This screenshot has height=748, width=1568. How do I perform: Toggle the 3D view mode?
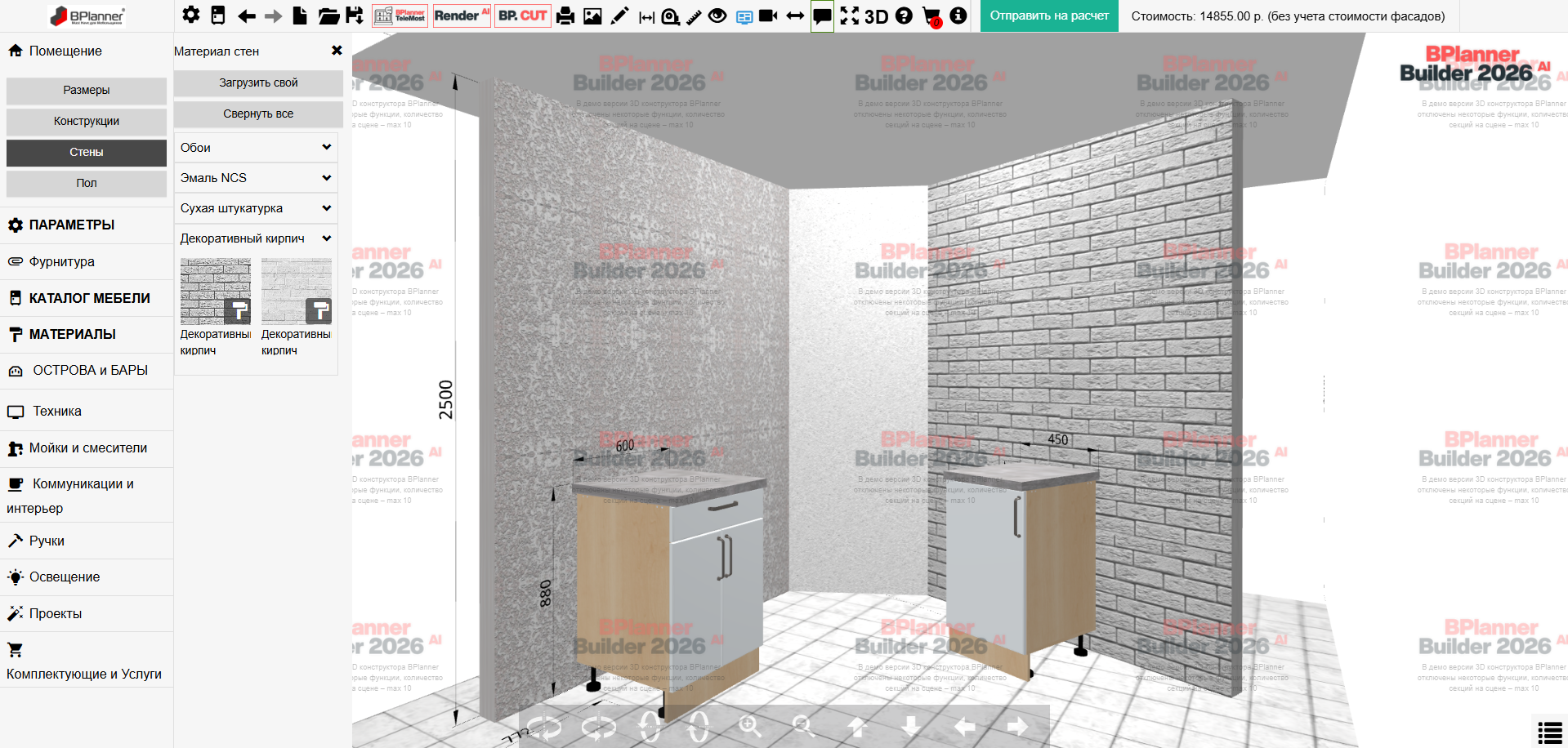877,16
